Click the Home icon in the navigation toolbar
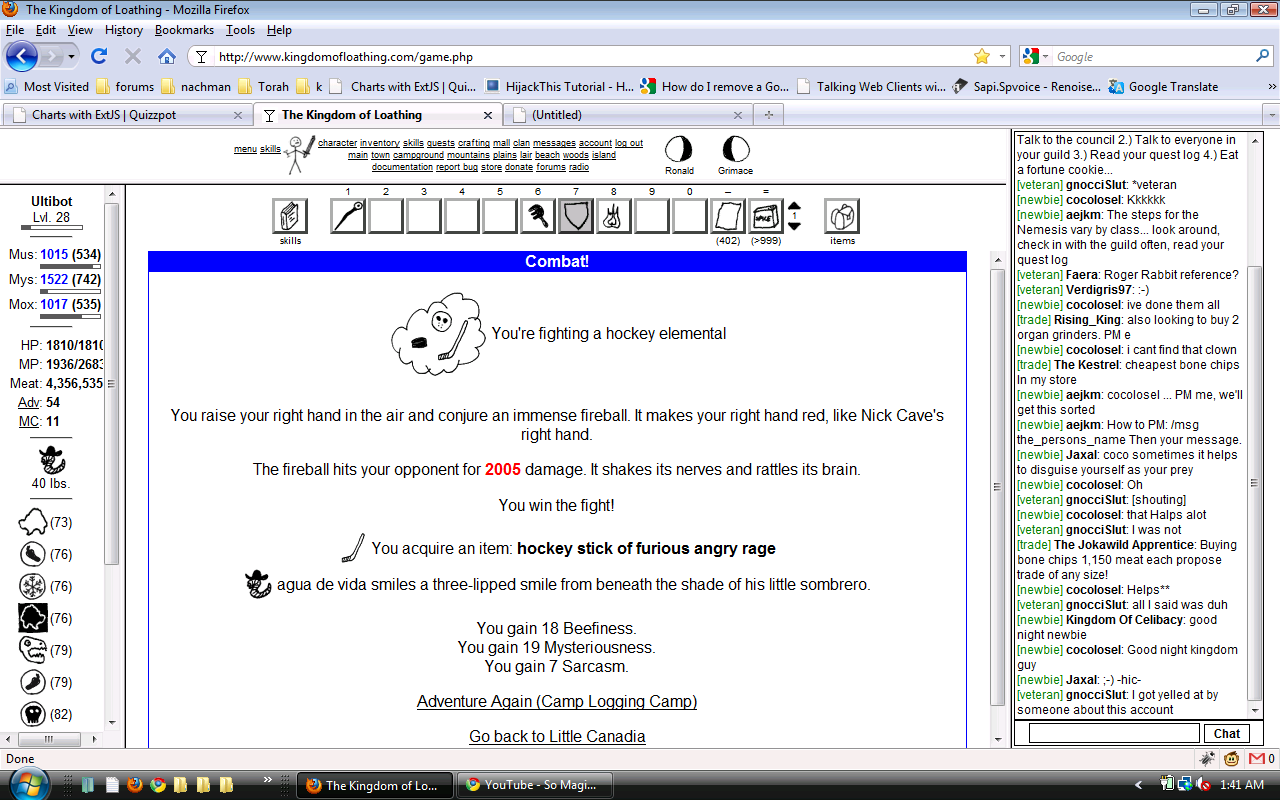The height and width of the screenshot is (800, 1280). pos(167,56)
